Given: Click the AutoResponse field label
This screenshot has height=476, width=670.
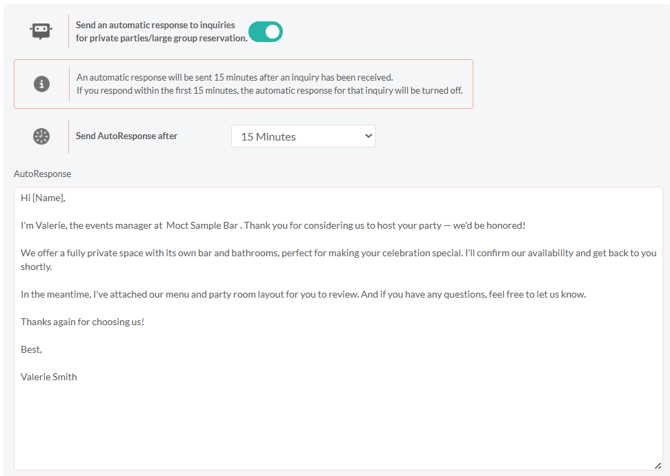Looking at the screenshot, I should (43, 174).
